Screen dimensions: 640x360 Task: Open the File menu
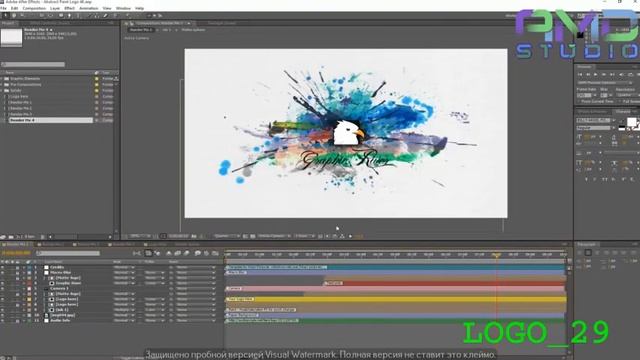3,8
